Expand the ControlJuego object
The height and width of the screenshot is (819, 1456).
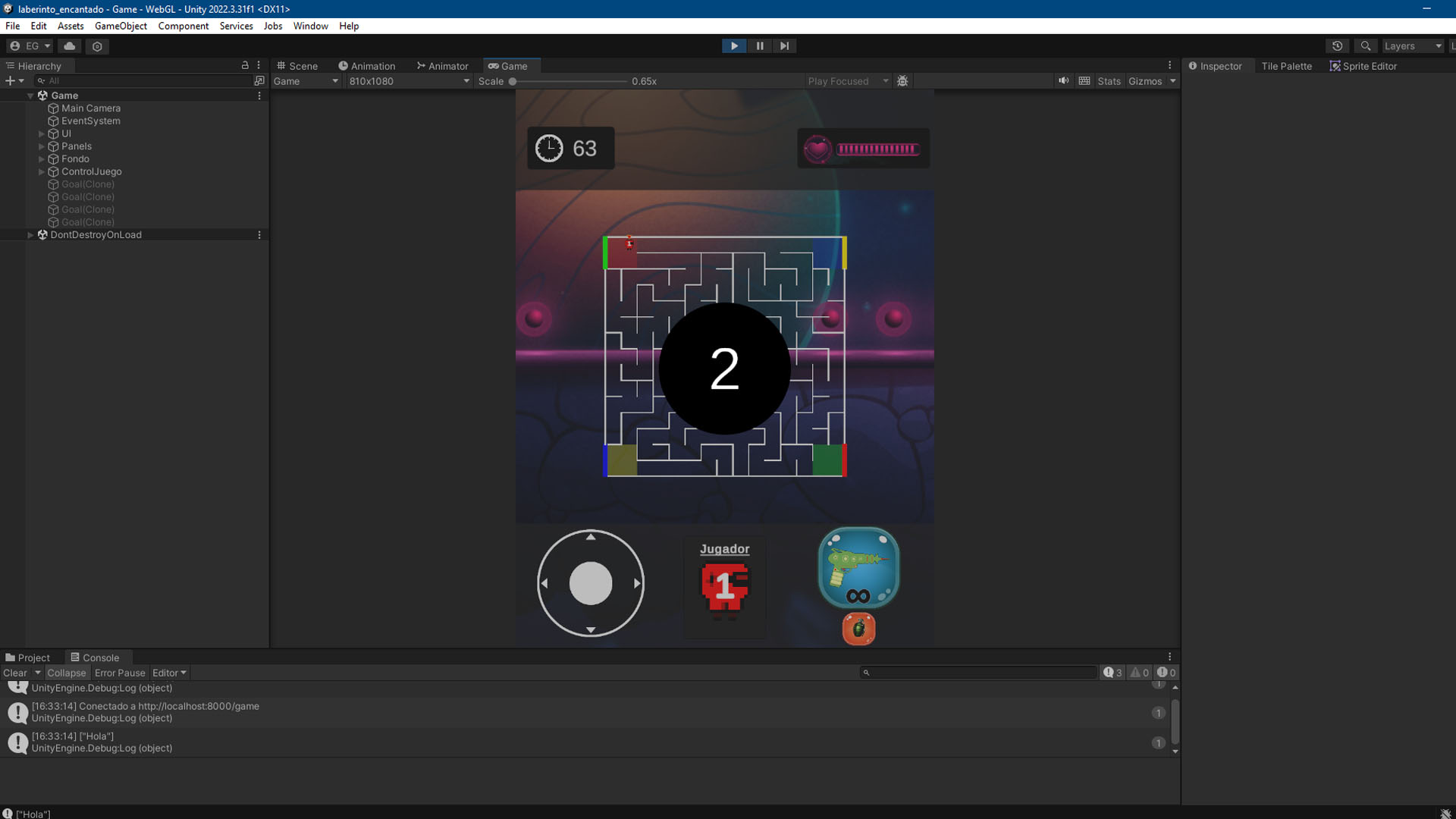point(42,172)
